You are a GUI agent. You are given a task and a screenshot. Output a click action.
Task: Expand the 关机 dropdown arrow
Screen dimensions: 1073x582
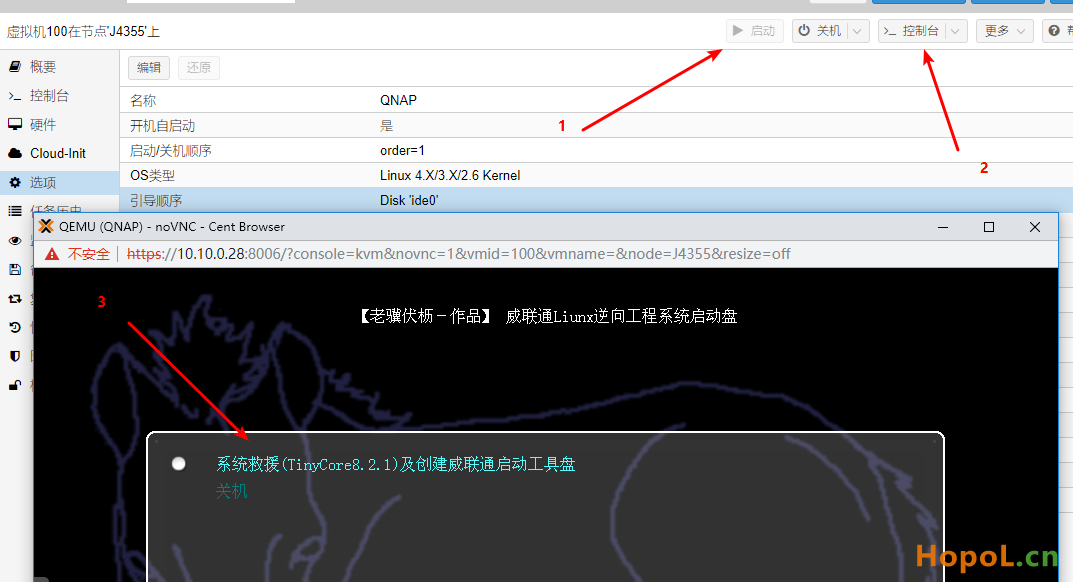pyautogui.click(x=858, y=31)
